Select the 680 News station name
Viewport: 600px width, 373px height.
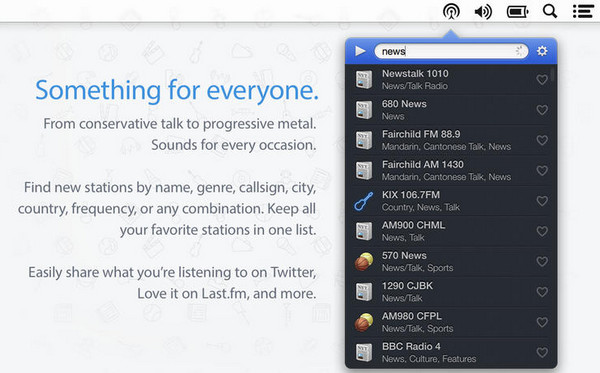click(404, 104)
